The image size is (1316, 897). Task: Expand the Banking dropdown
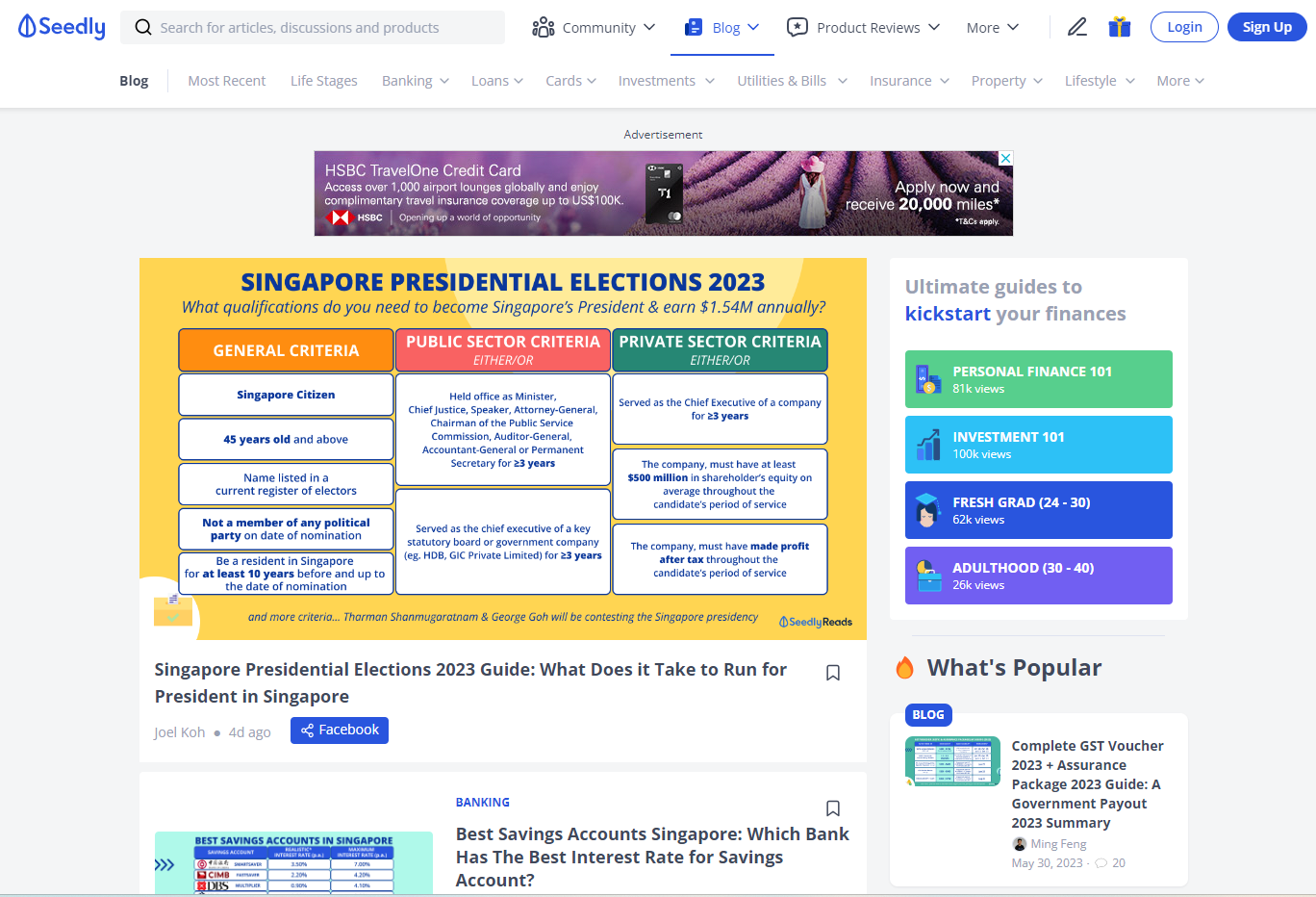pos(415,80)
